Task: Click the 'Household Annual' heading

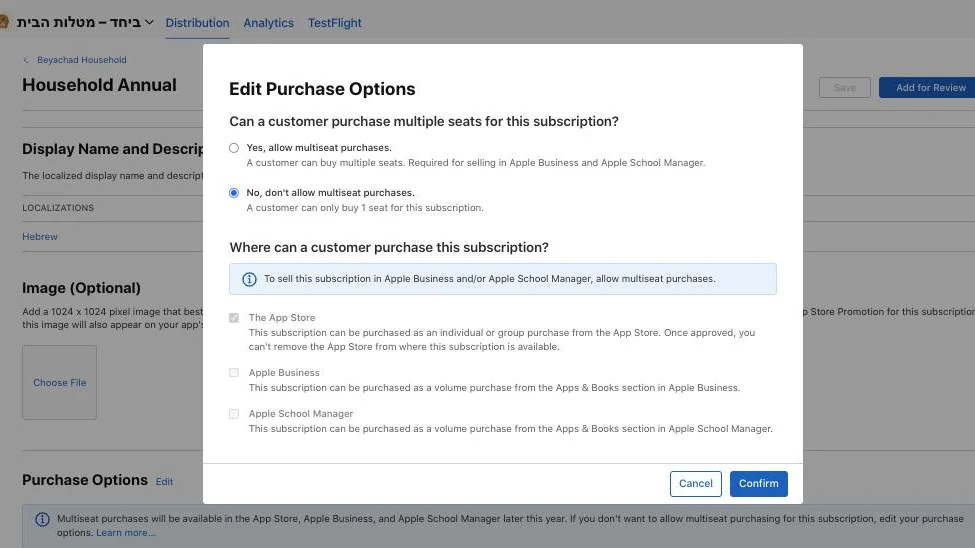Action: point(99,85)
